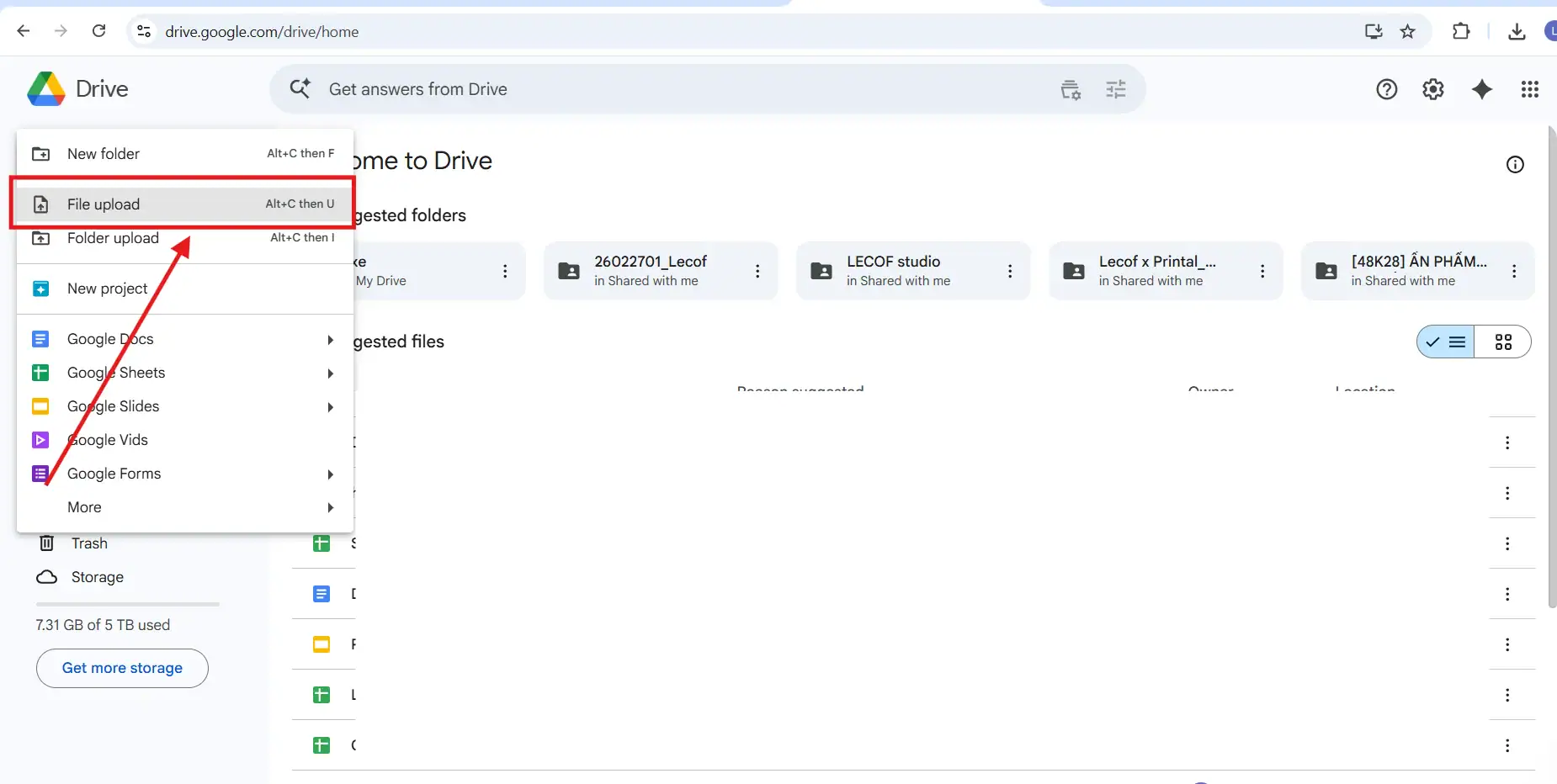
Task: Select Google Slides menu entry
Action: coord(185,406)
